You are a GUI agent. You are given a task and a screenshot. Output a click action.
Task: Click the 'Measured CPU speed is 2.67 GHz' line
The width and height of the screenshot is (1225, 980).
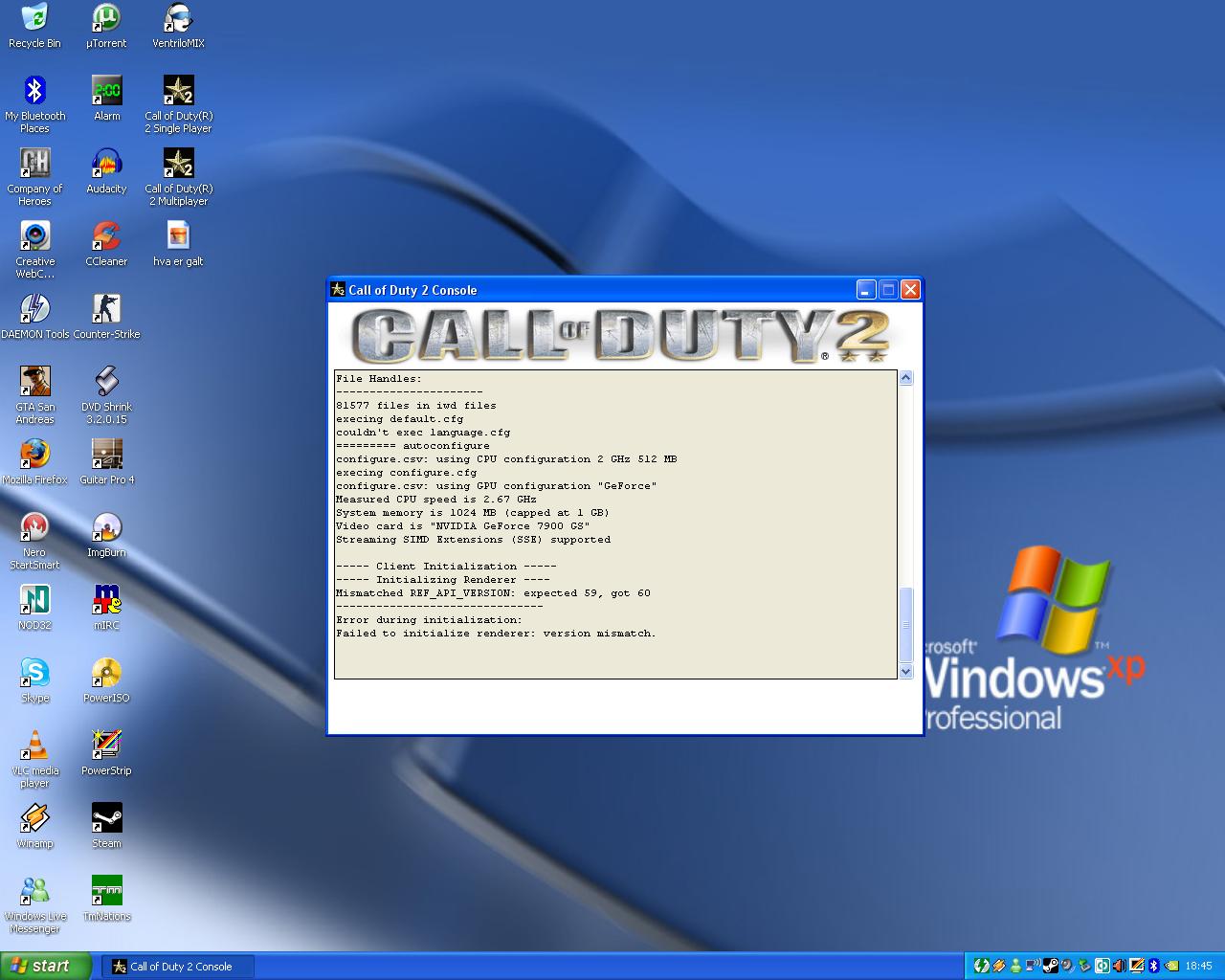pos(435,500)
